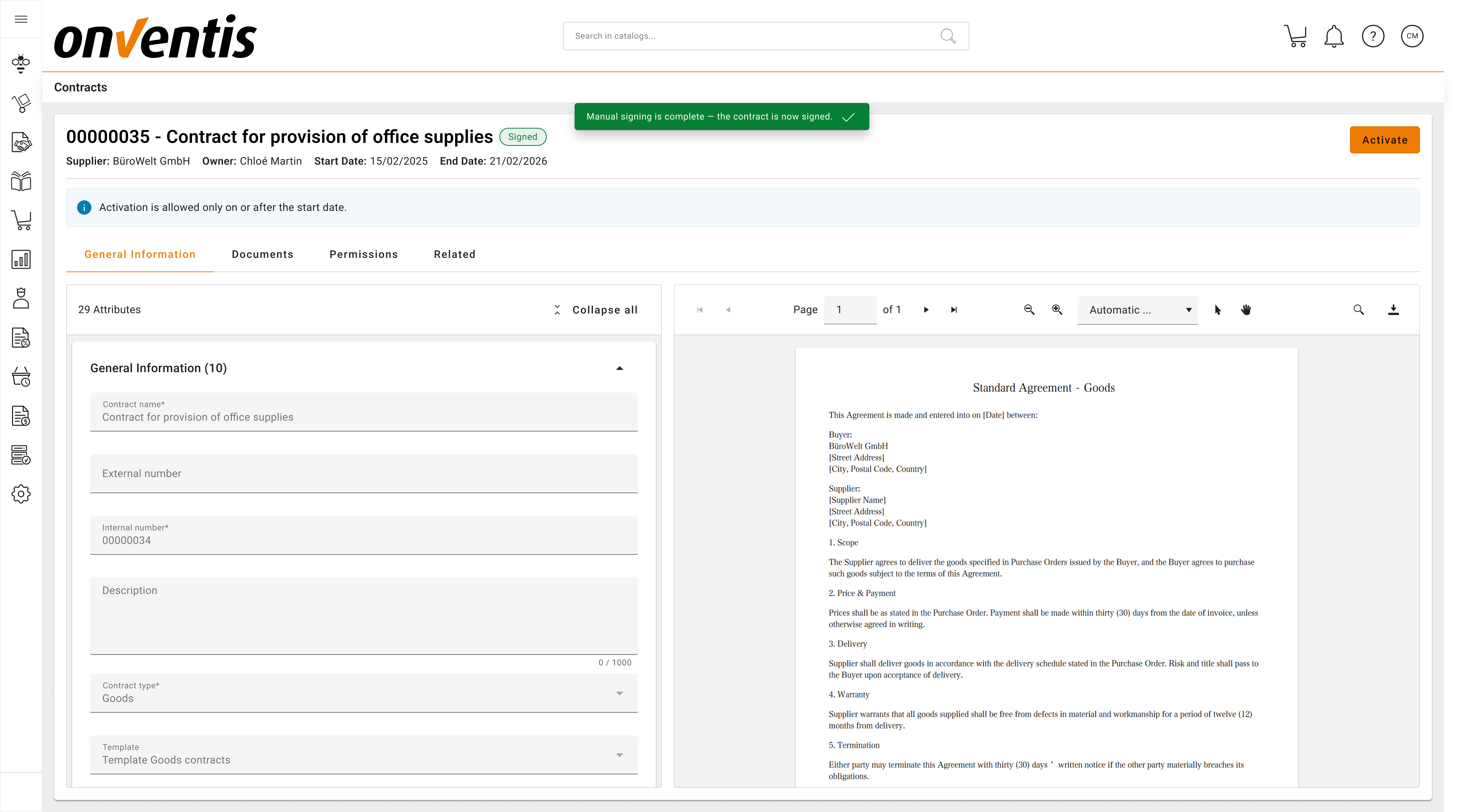1462x812 pixels.
Task: Collapse General Information (10) section
Action: click(x=619, y=368)
